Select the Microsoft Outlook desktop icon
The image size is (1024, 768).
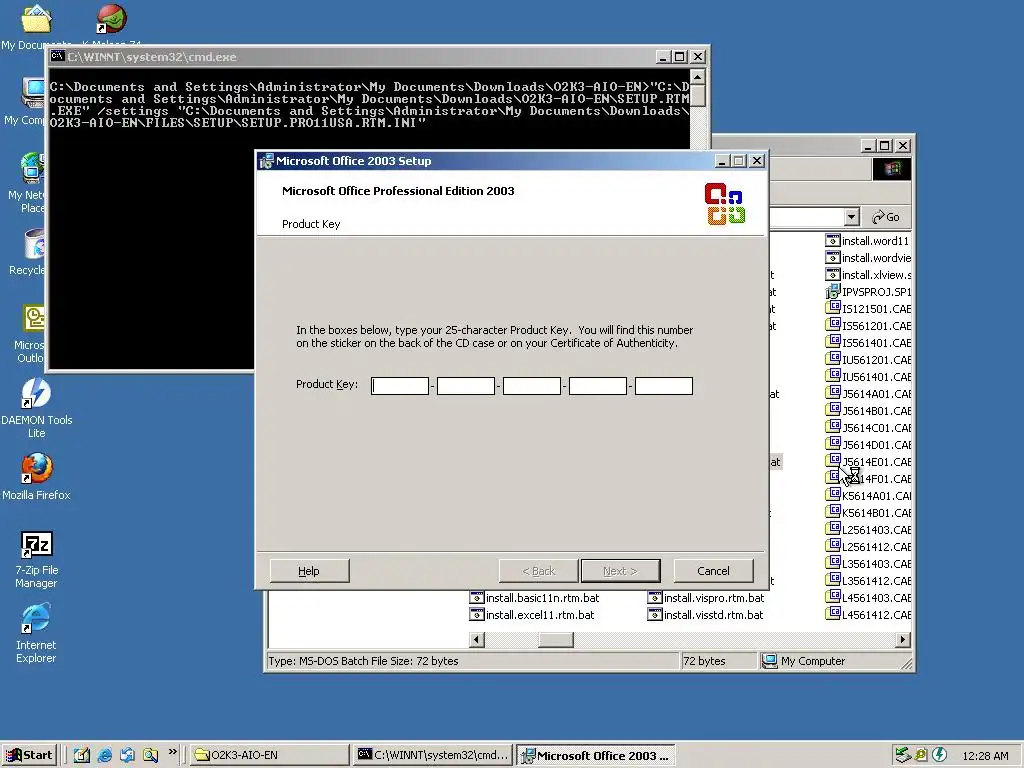[x=33, y=334]
